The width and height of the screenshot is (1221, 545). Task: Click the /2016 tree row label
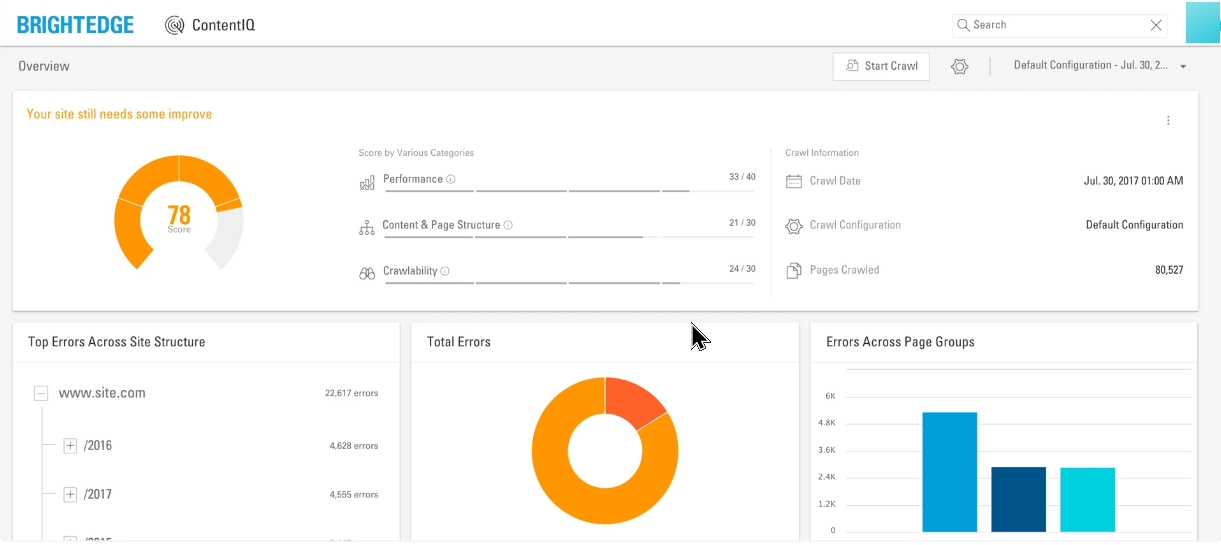coord(98,446)
